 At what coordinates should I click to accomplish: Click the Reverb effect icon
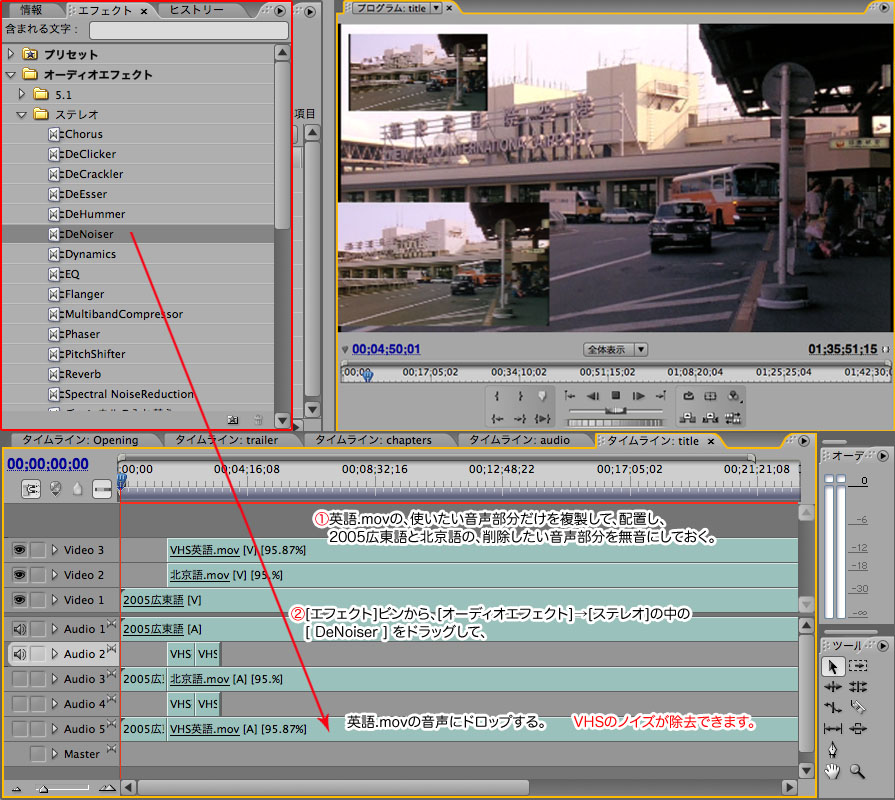click(x=54, y=374)
